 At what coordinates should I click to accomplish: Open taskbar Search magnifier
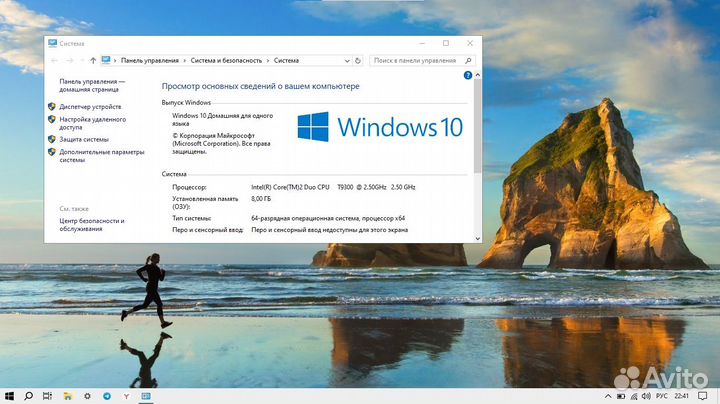(x=29, y=396)
